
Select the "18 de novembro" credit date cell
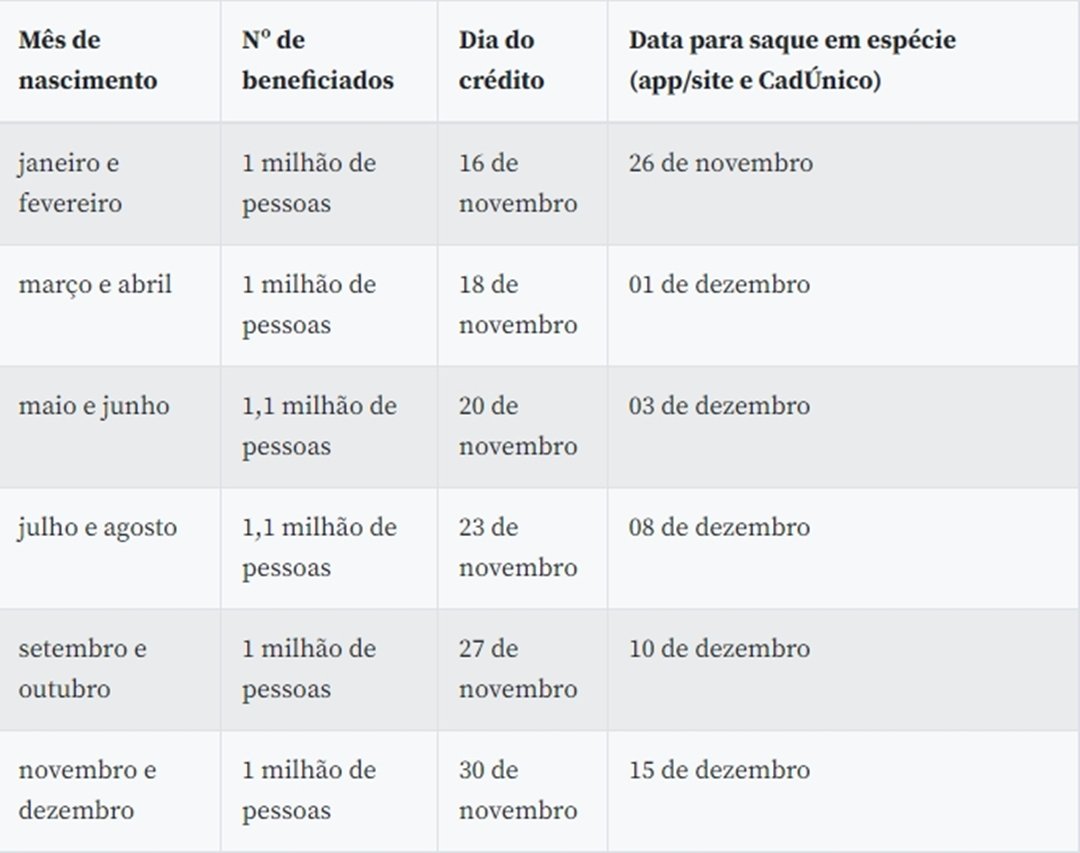tap(518, 305)
